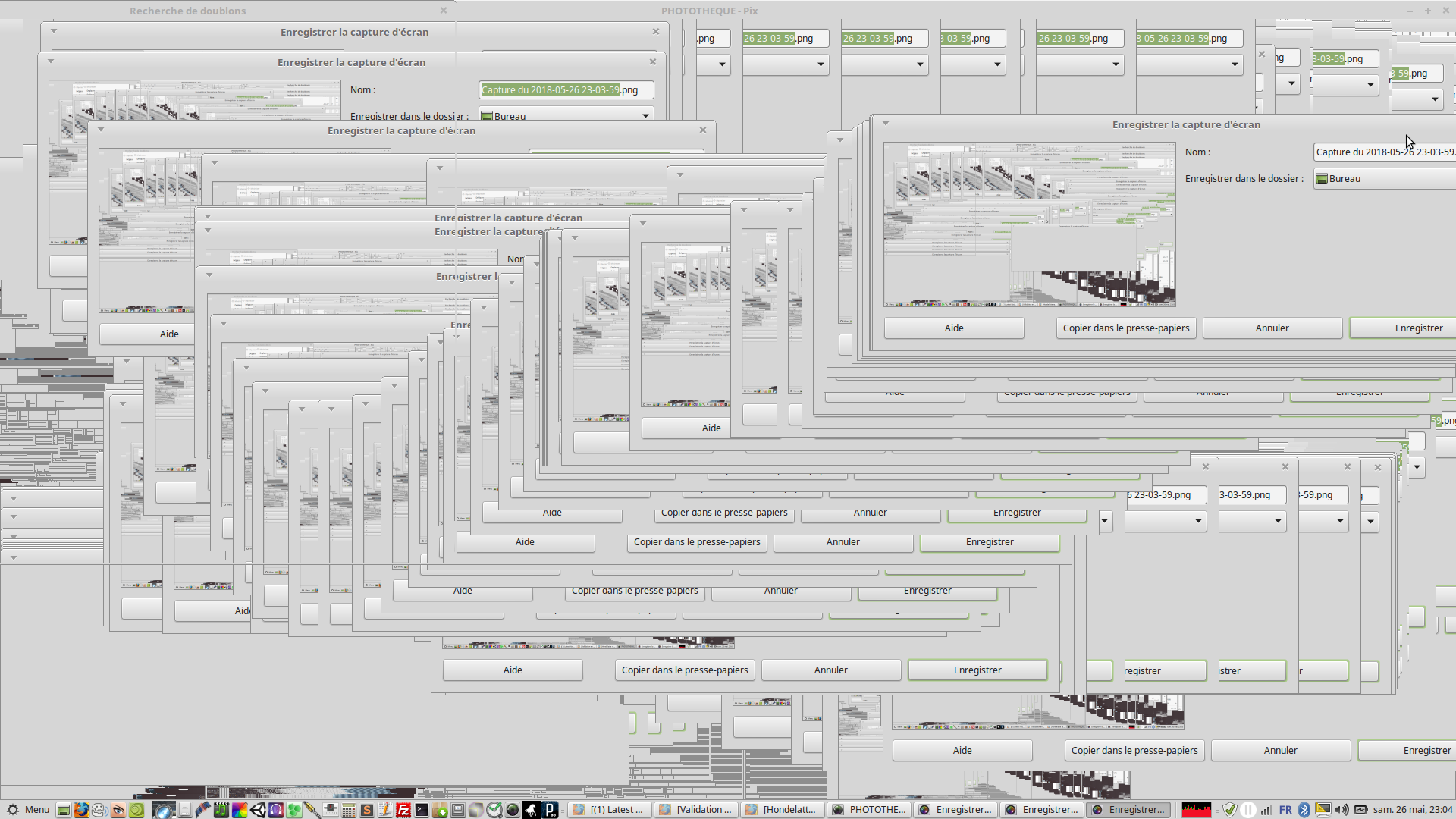Screen dimensions: 1456x819
Task: Click the FR keyboard layout indicator
Action: 1285,810
